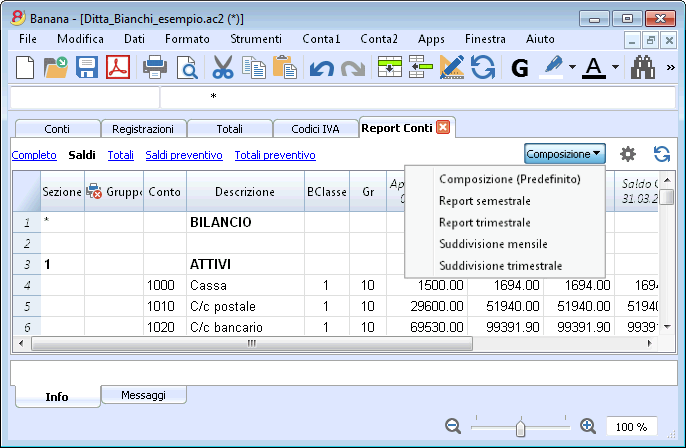Open the Completo view link

[x=34, y=155]
